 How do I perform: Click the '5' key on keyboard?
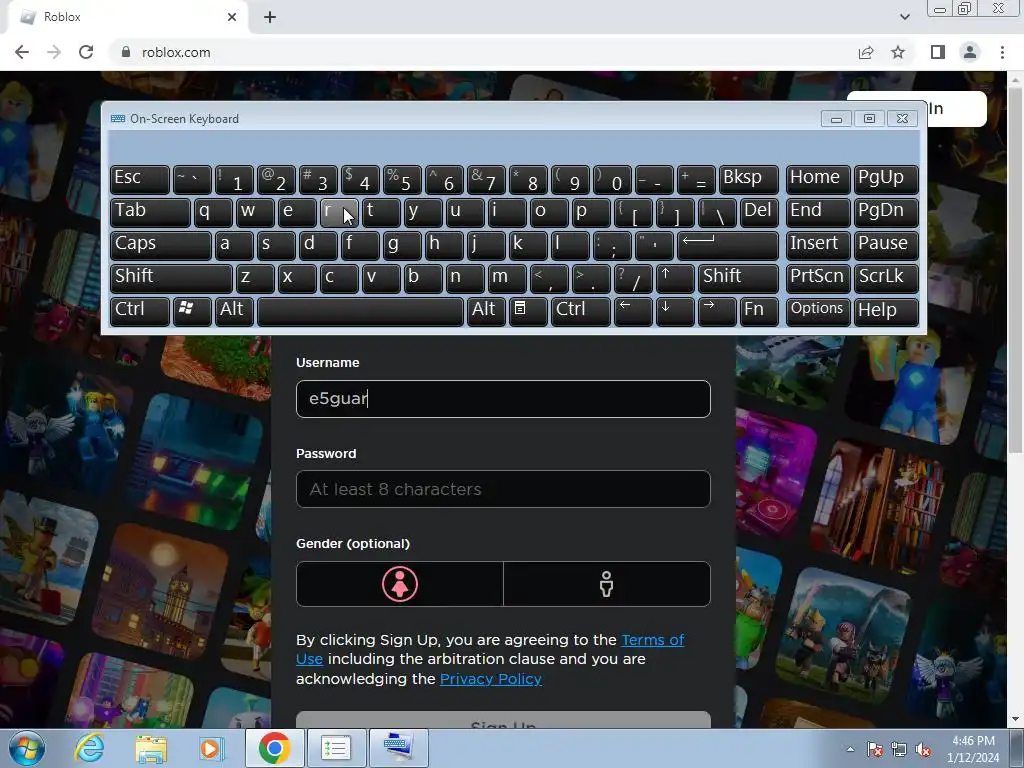(402, 179)
